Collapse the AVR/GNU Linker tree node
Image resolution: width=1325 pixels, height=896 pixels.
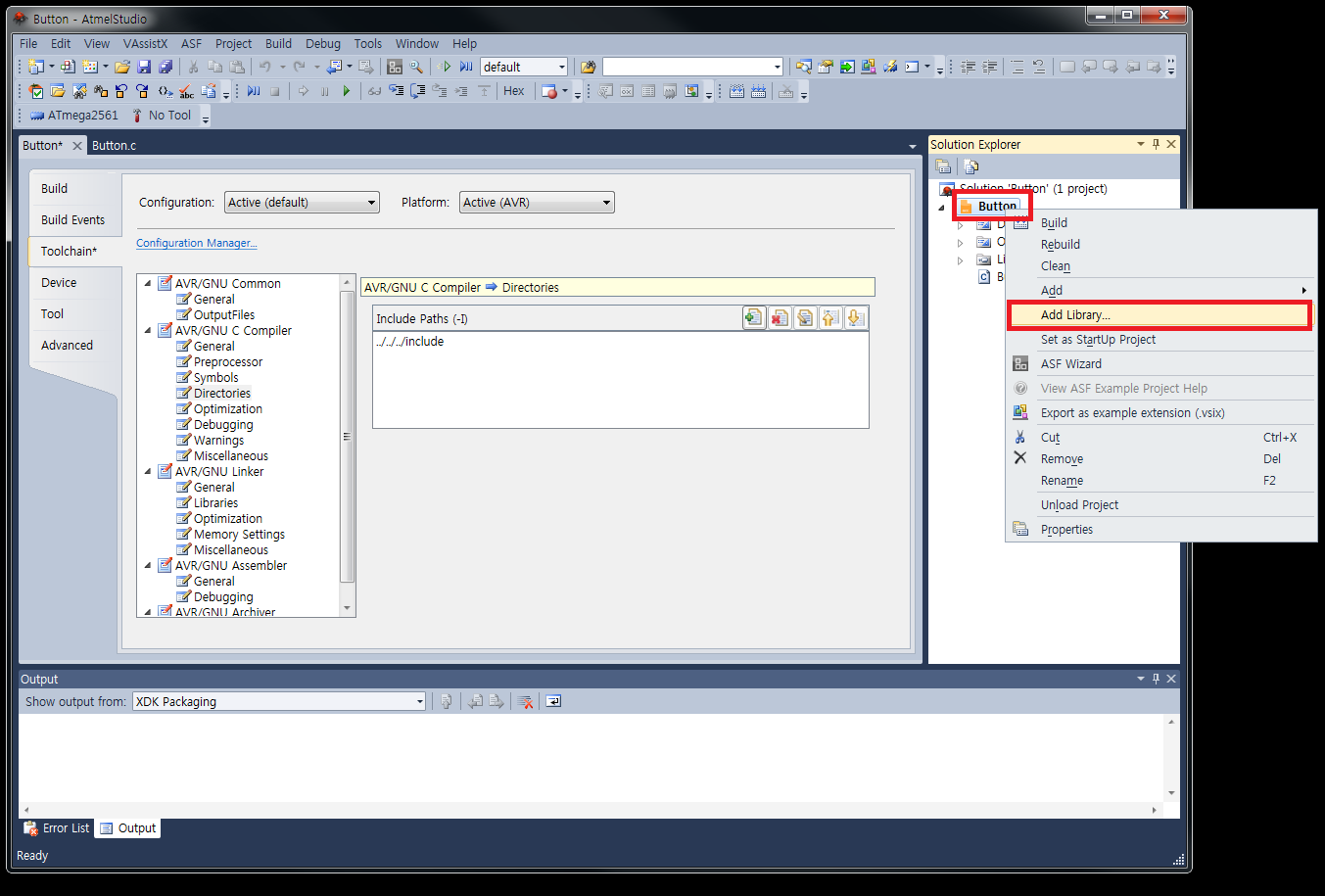pos(148,472)
